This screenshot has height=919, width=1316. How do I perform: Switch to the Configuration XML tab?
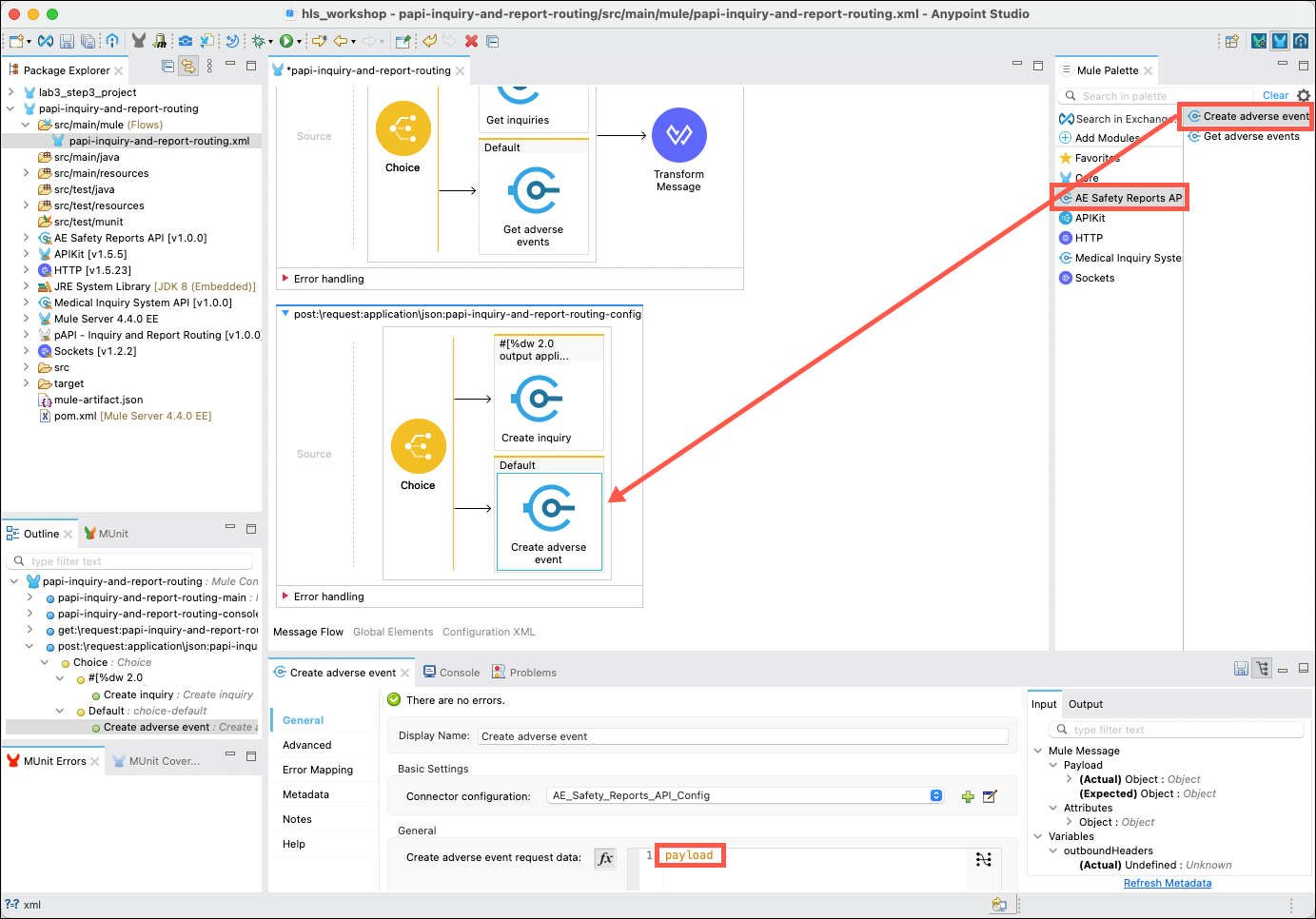pos(489,632)
